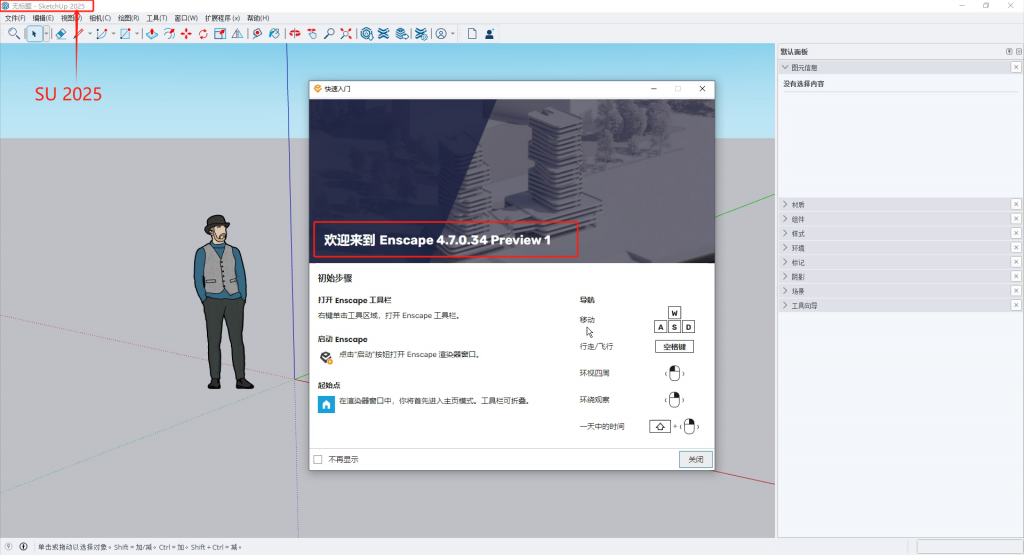1024x555 pixels.
Task: Select the Scale tool
Action: point(220,33)
